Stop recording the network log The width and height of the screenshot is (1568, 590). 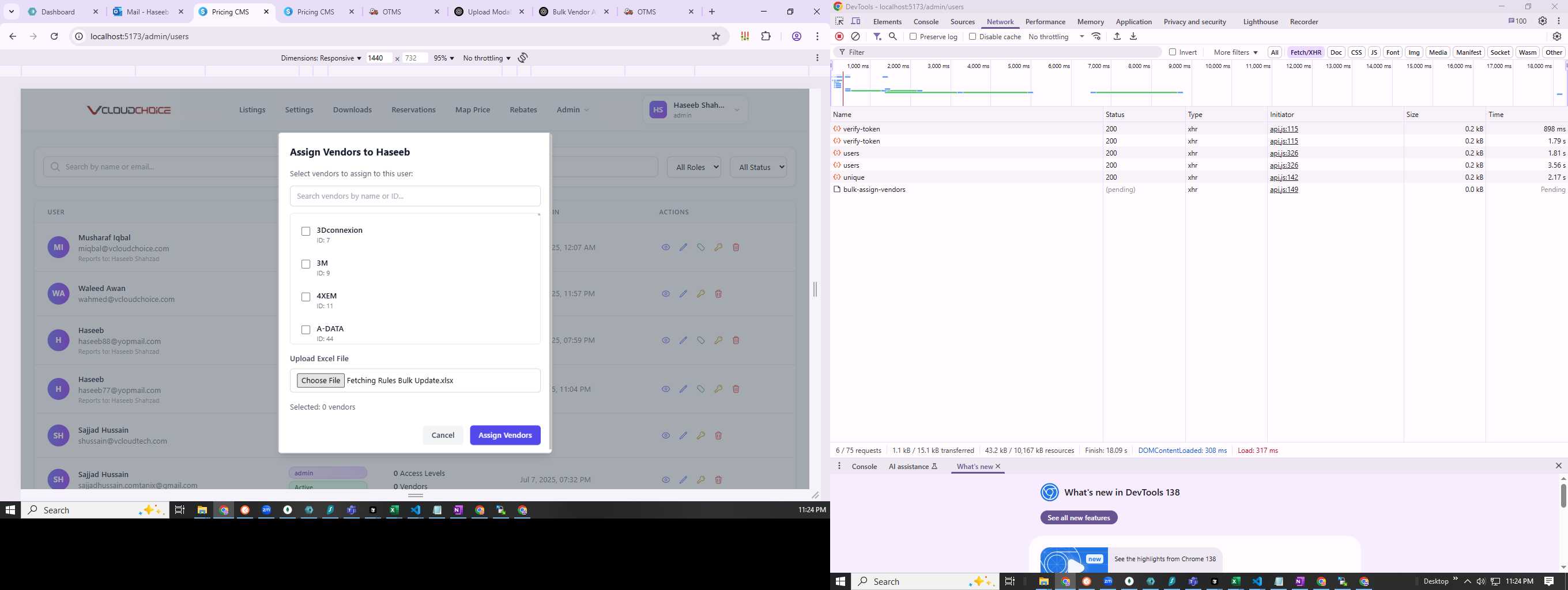pos(839,36)
